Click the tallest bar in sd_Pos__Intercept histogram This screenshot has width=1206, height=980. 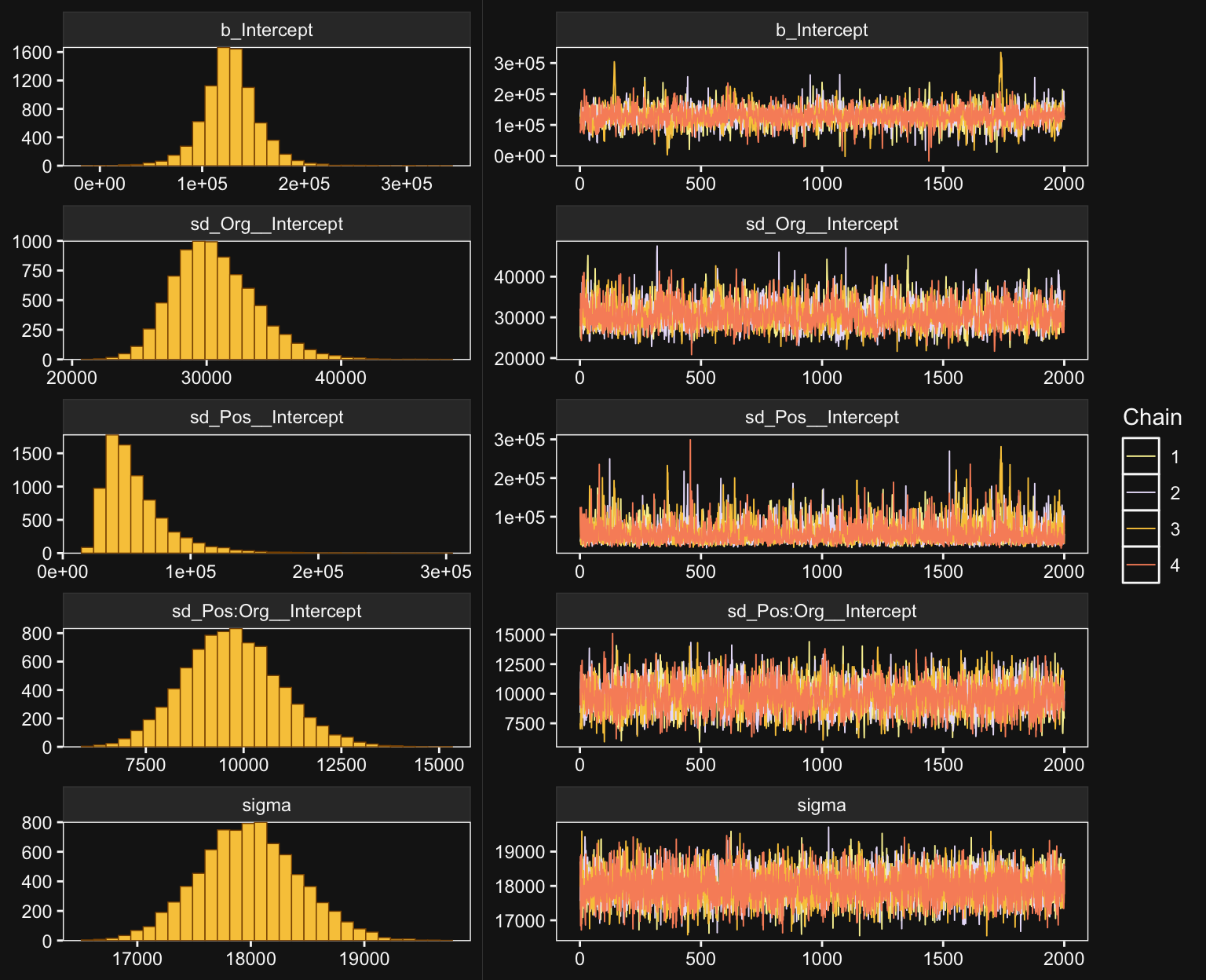112,495
